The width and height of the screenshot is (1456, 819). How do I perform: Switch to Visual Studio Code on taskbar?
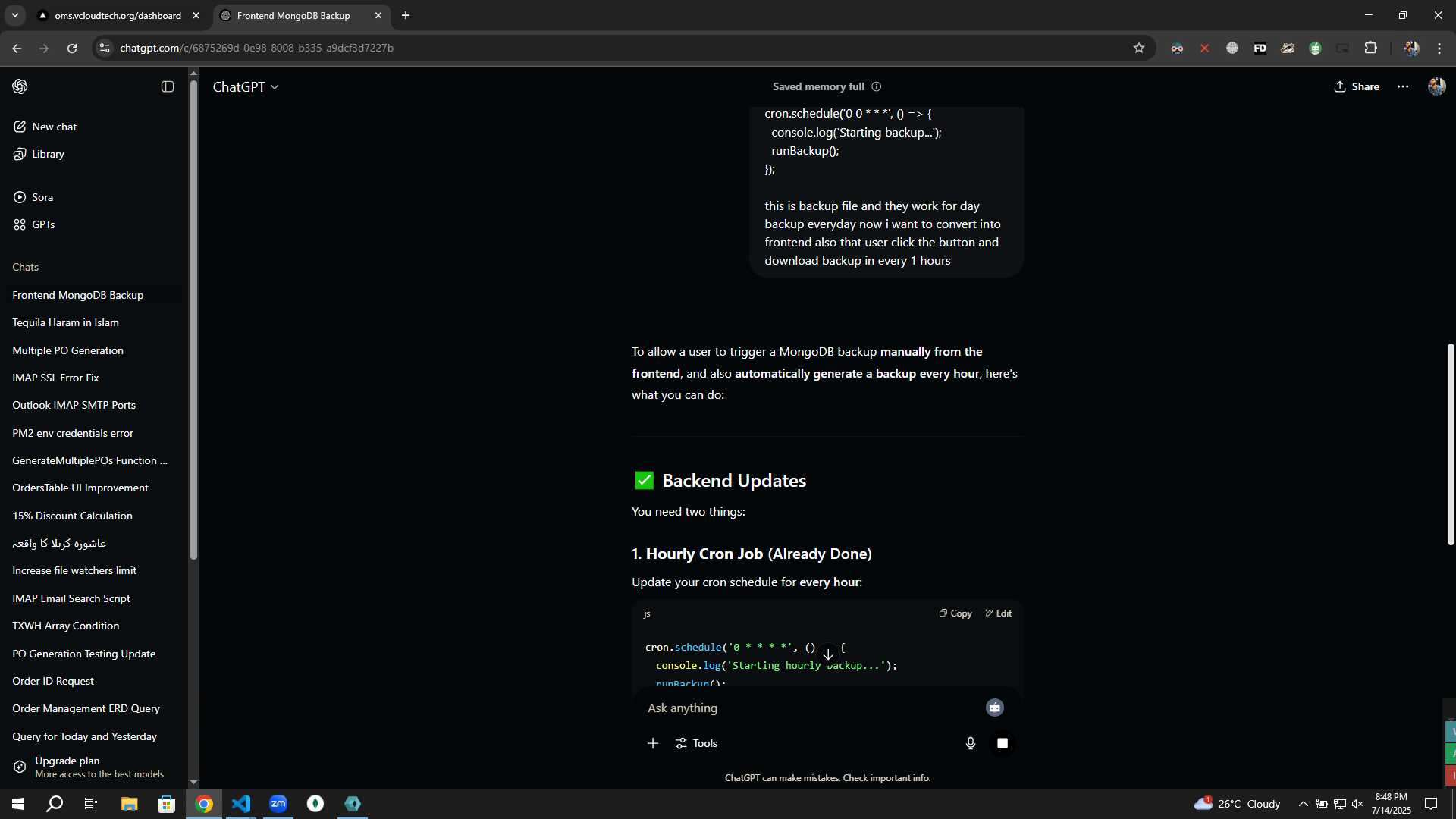(241, 804)
